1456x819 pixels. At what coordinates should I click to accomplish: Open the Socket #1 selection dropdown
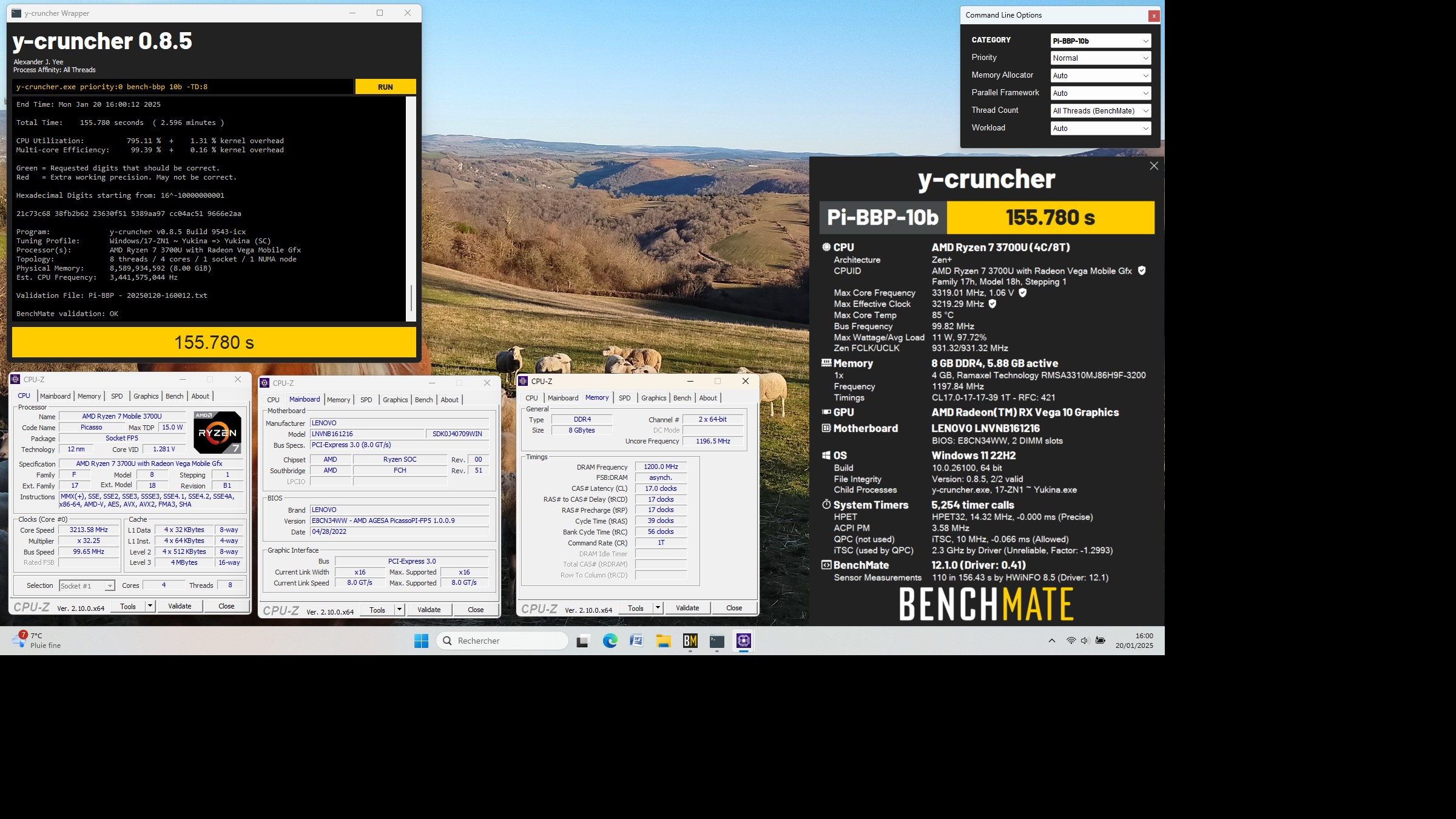[87, 585]
